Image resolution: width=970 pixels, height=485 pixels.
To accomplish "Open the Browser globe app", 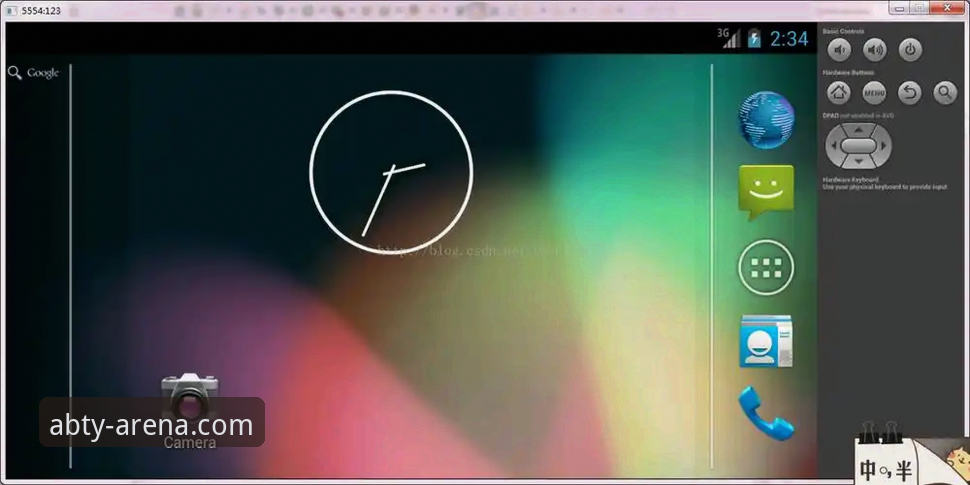I will point(766,120).
